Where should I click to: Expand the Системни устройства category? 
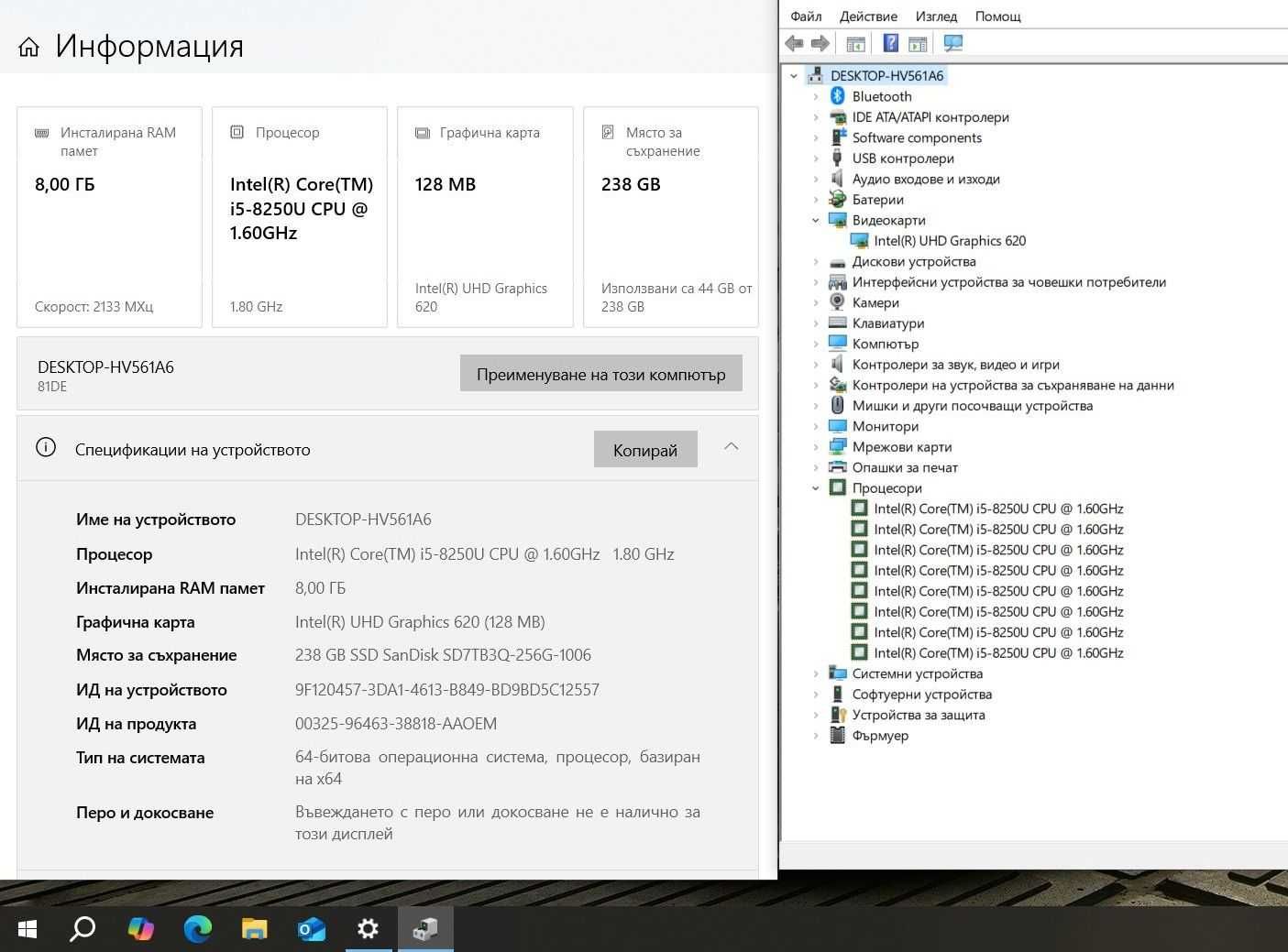[816, 673]
